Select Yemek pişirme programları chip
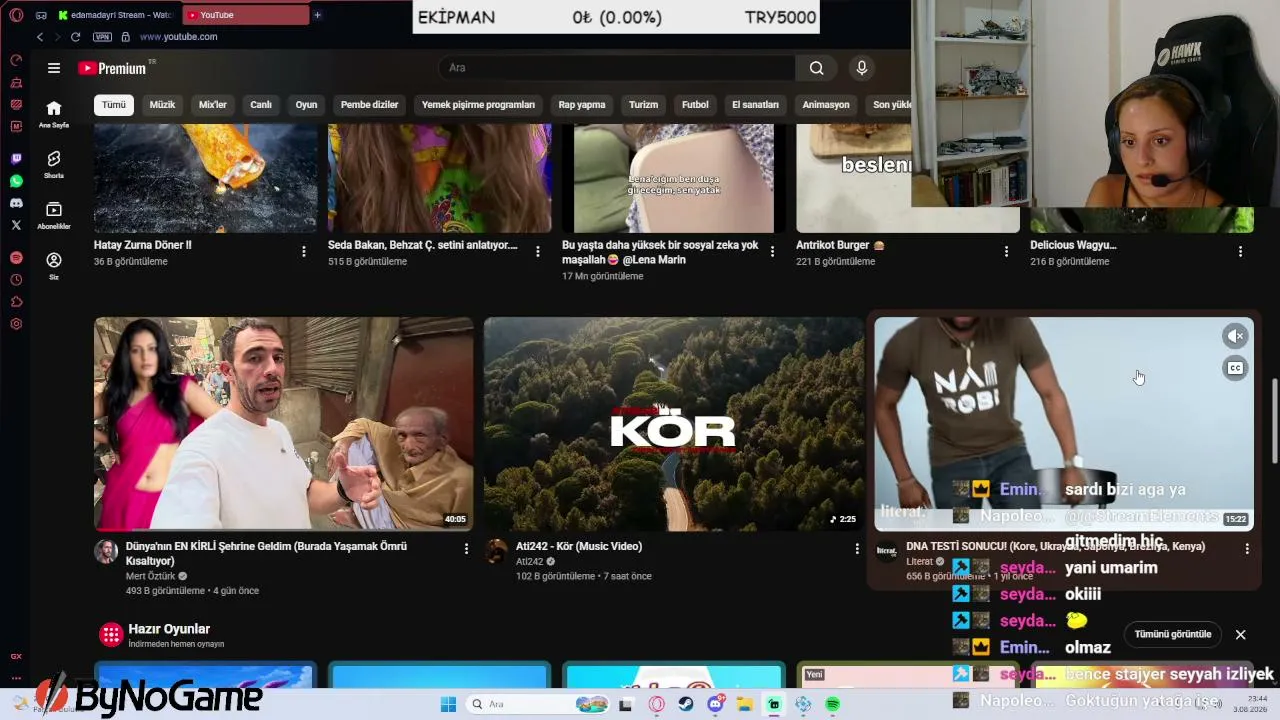 (x=478, y=105)
